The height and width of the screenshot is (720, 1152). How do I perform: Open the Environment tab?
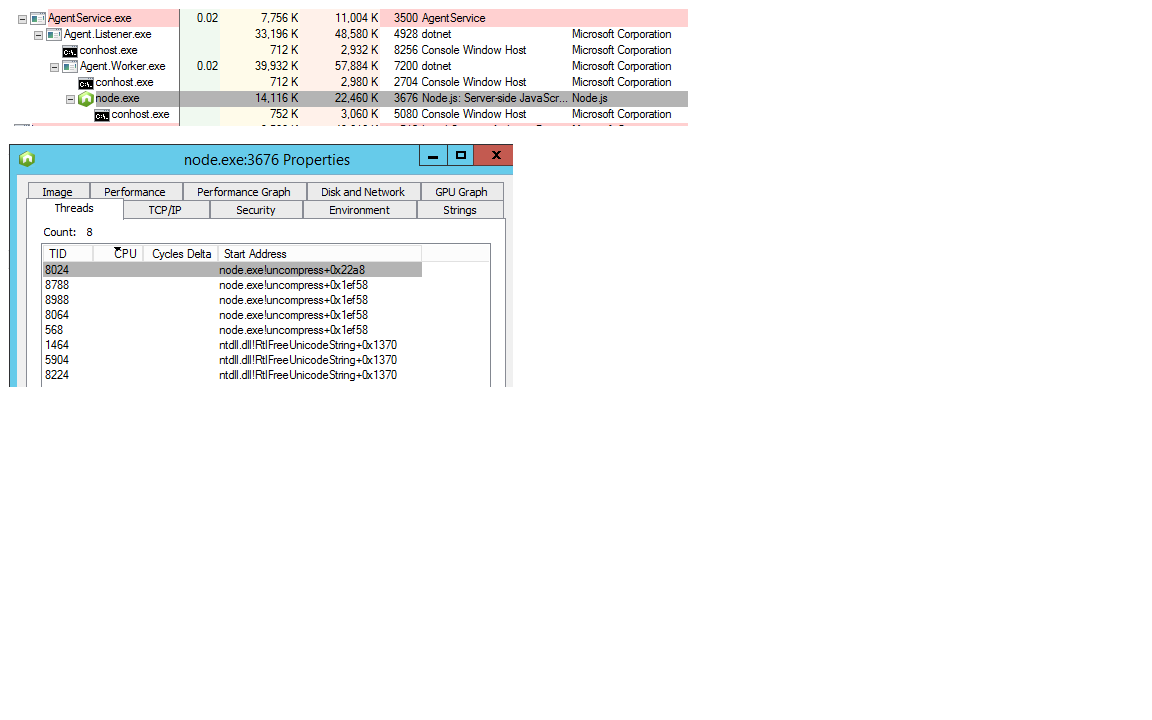point(359,210)
